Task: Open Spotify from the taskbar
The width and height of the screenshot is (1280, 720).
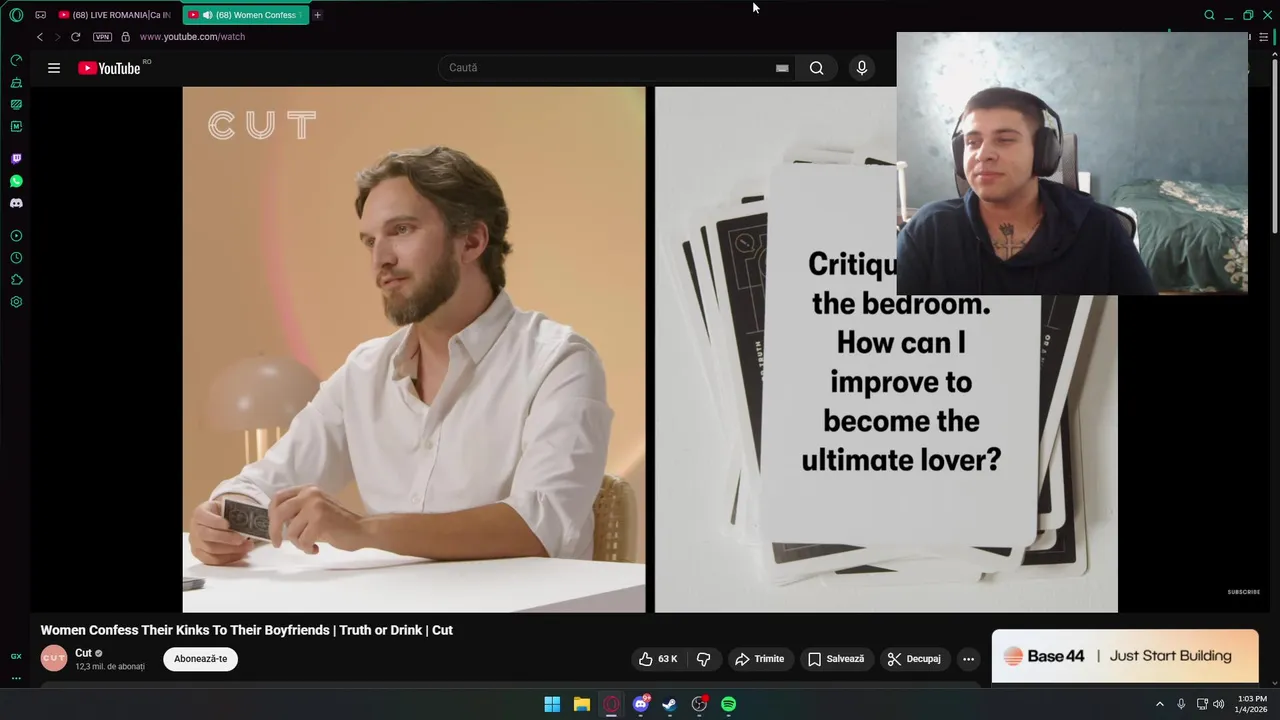Action: [729, 704]
